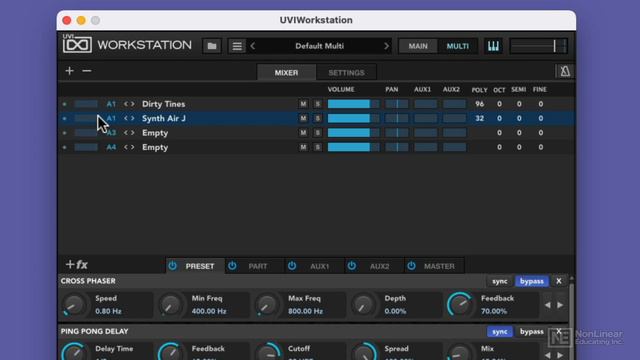Click the Ping Pong Delay Time knob
The width and height of the screenshot is (640, 360).
74,353
